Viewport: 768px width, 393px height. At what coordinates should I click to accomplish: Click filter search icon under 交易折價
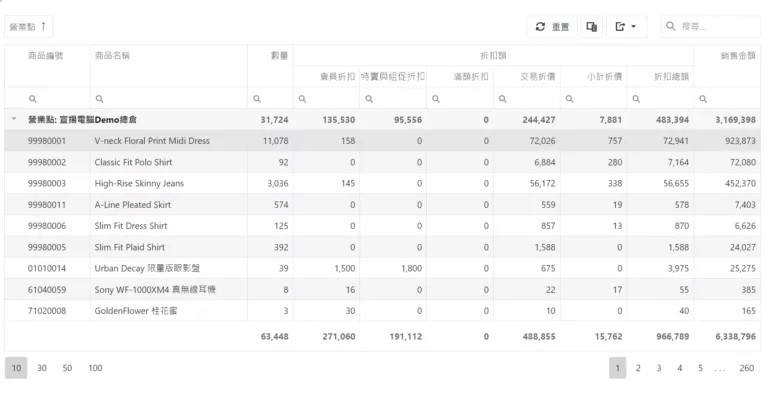(503, 99)
